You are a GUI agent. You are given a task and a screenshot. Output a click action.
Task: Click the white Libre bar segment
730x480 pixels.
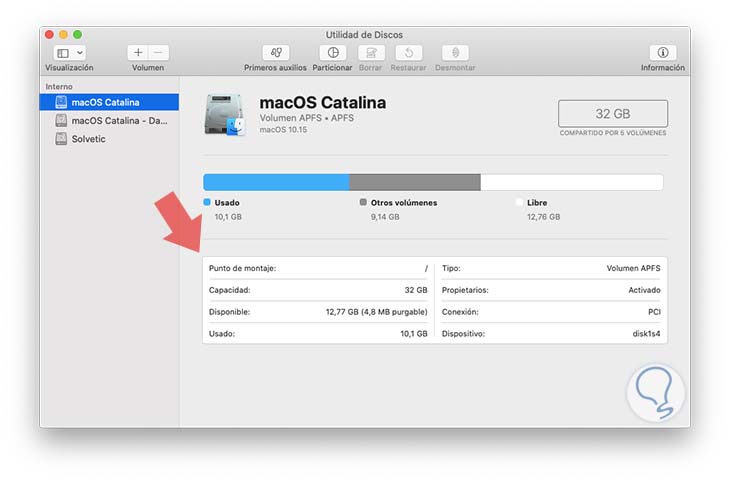(x=572, y=182)
